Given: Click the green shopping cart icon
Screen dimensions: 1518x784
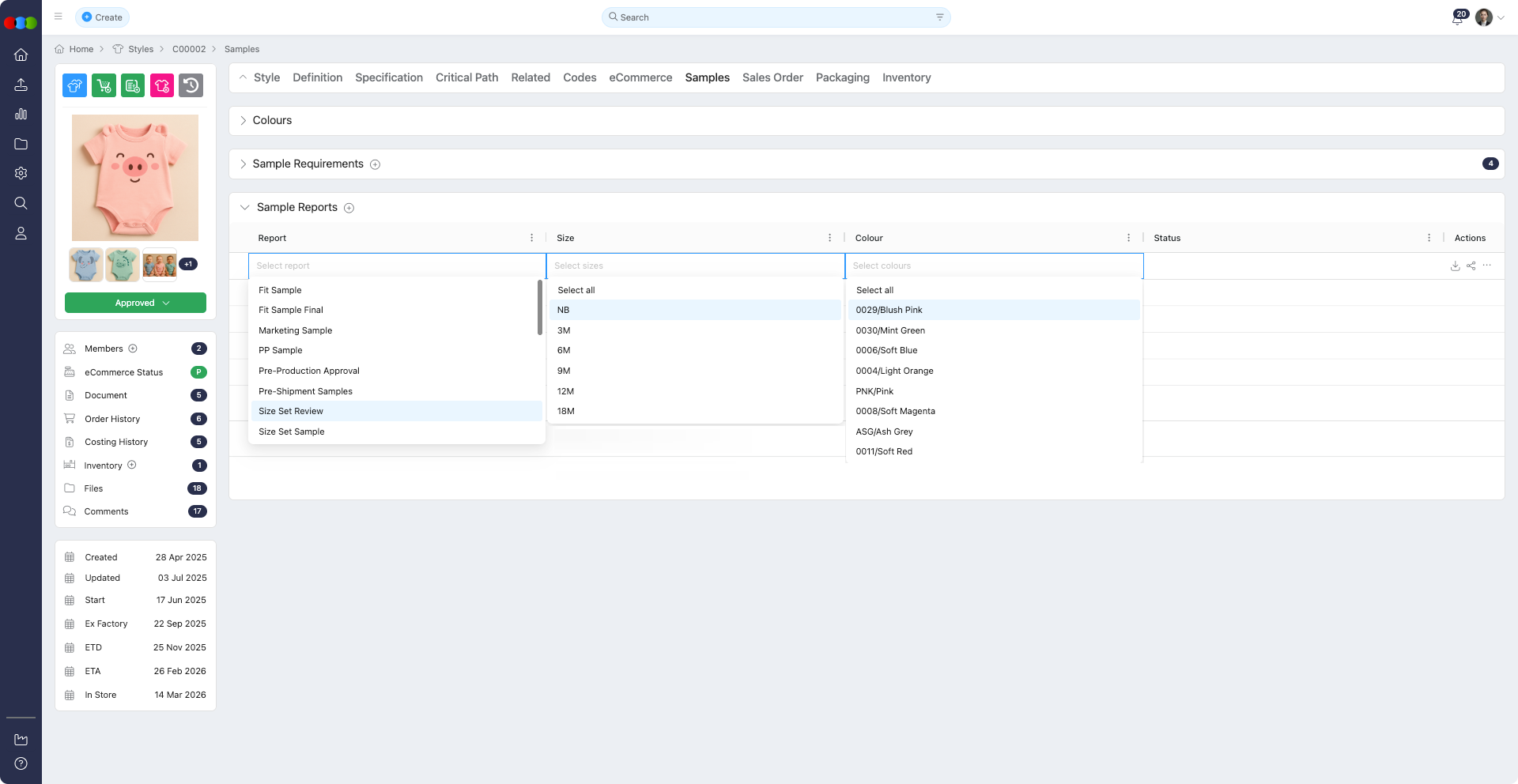Looking at the screenshot, I should pyautogui.click(x=104, y=85).
